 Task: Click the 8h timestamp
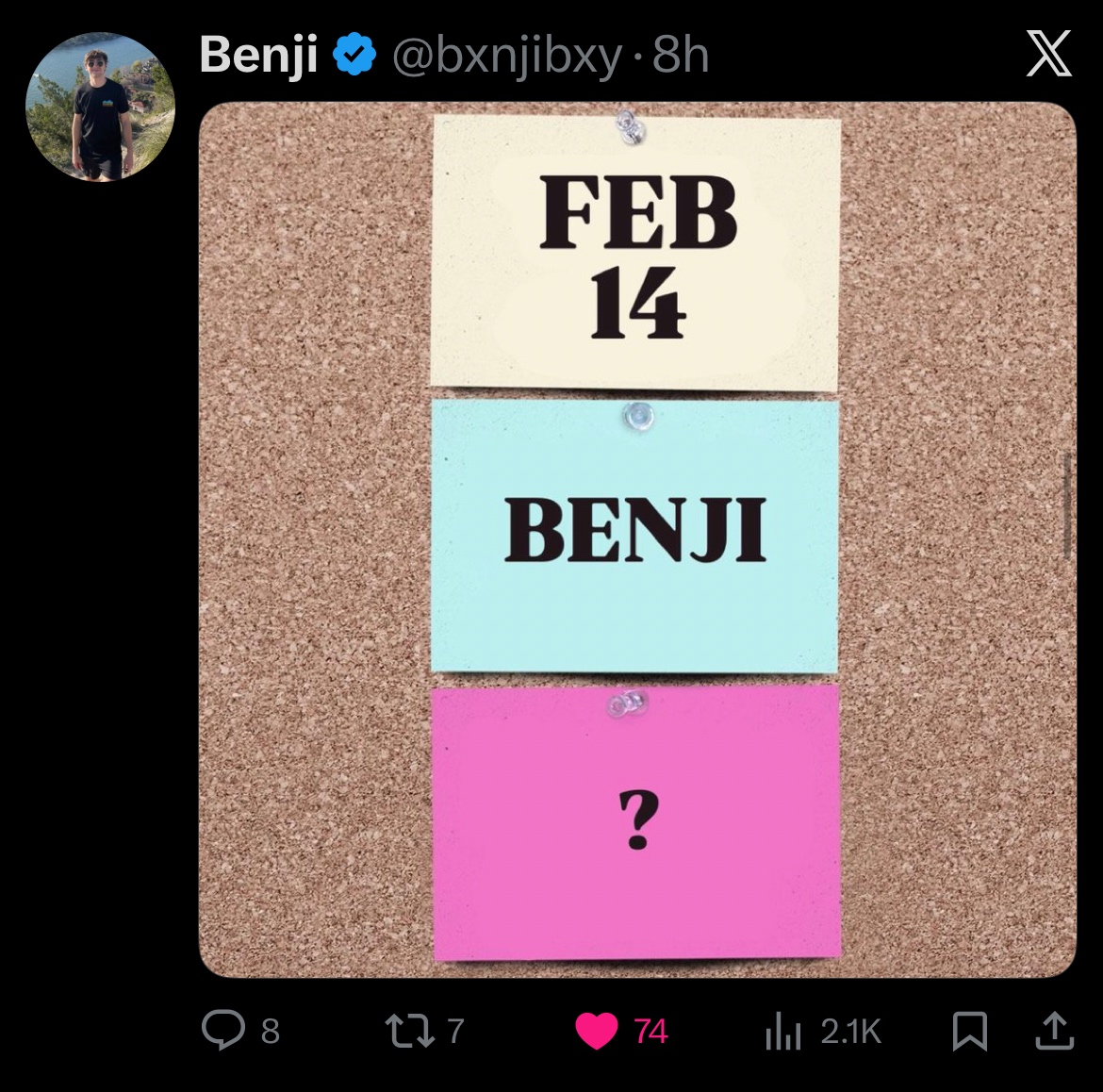pyautogui.click(x=680, y=56)
